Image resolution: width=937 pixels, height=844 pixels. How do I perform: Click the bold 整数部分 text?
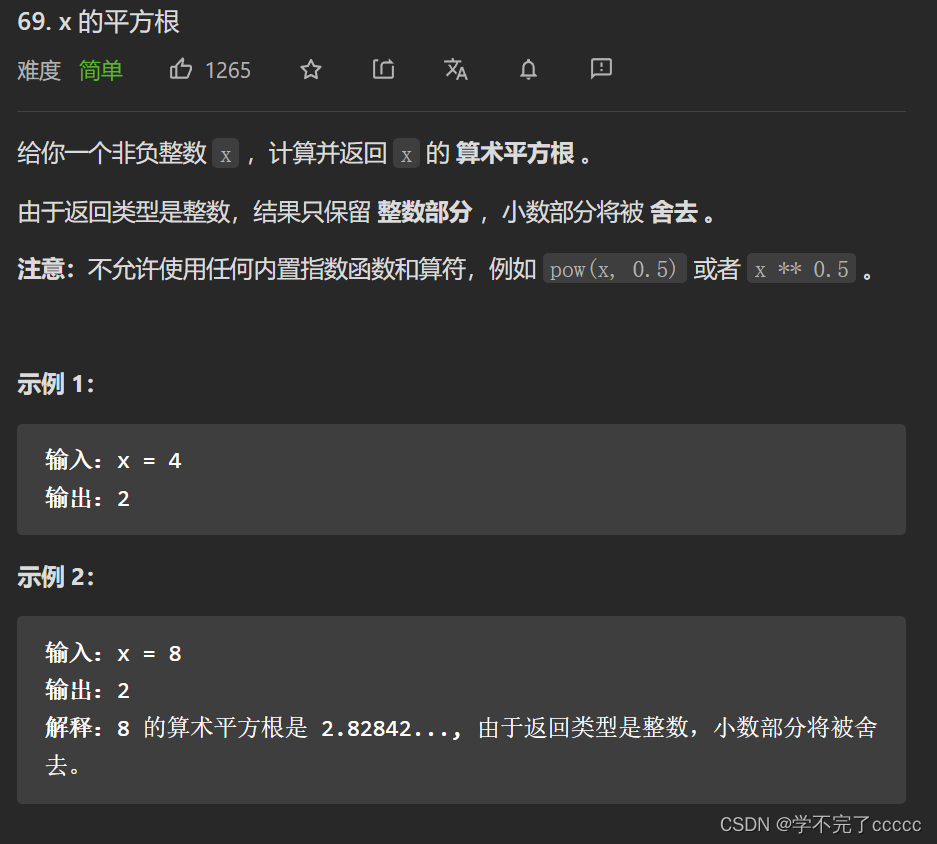(424, 212)
